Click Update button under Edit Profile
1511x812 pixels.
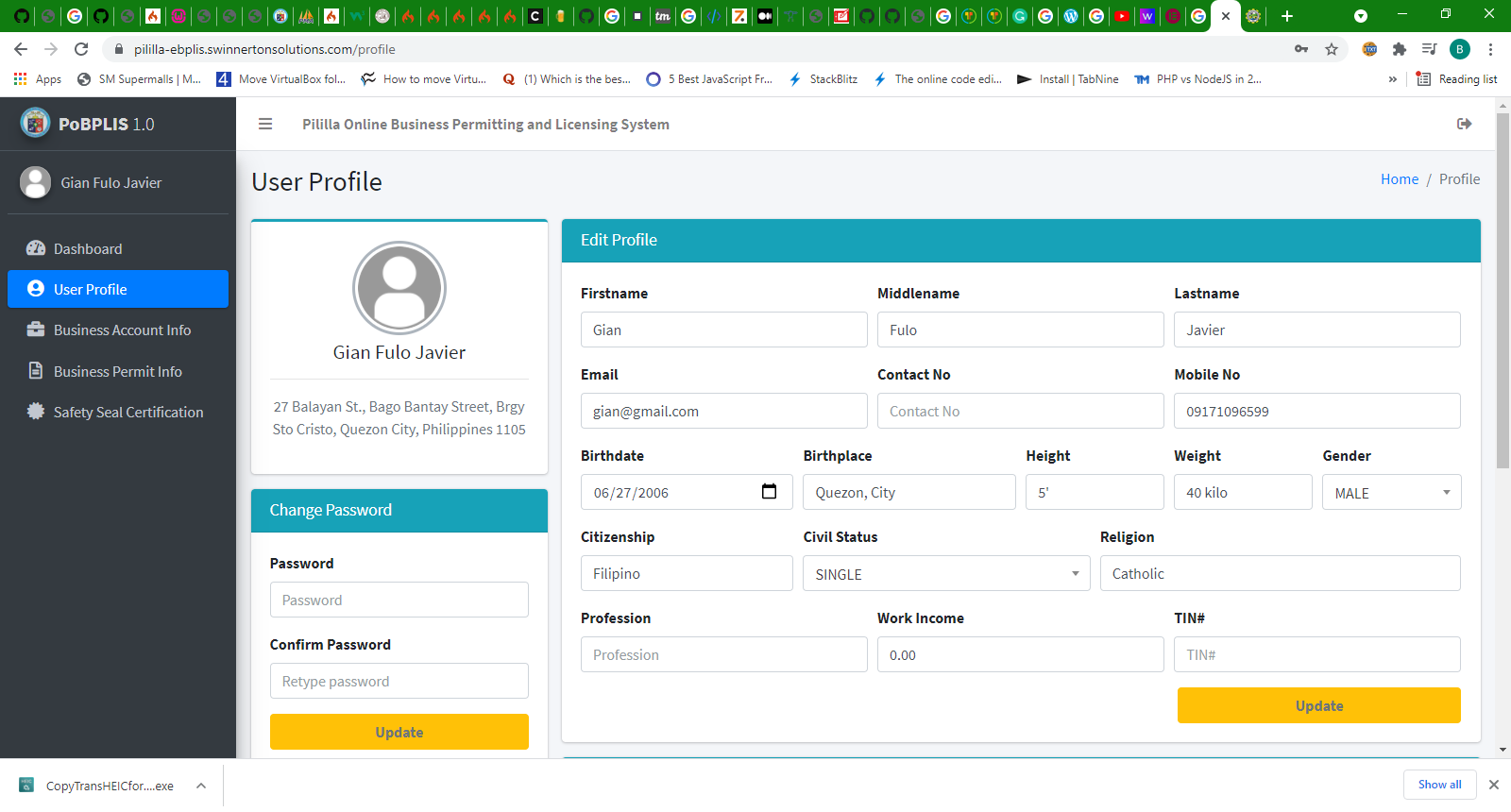point(1318,706)
